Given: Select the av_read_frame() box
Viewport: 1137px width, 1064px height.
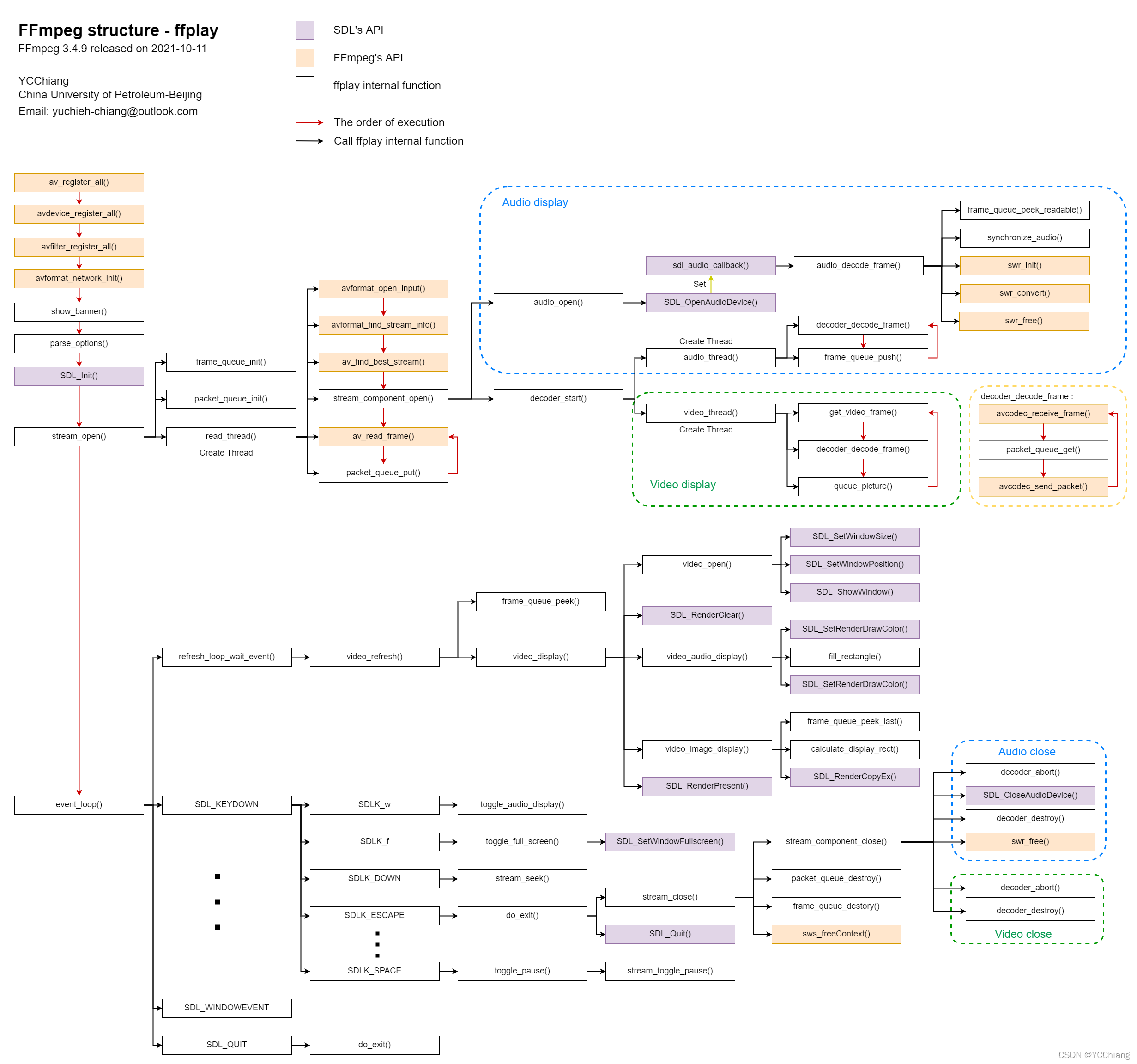Looking at the screenshot, I should 383,437.
